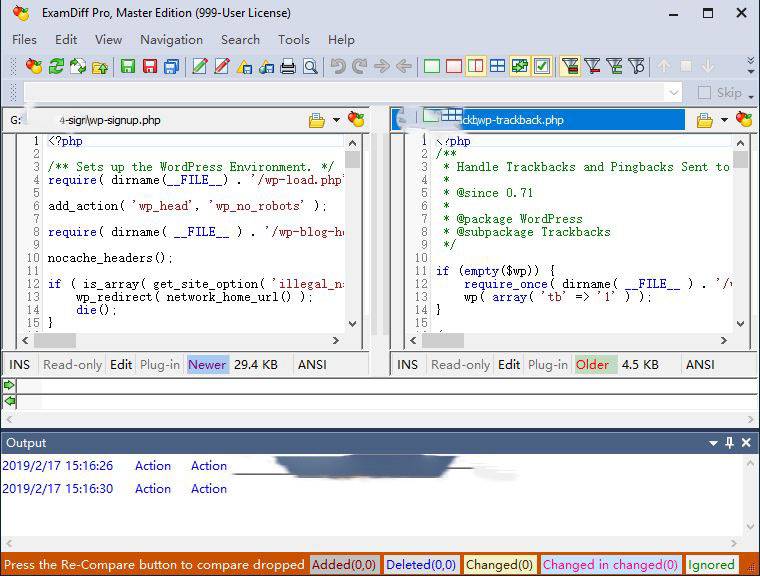Close the Output panel
760x577 pixels.
click(746, 443)
